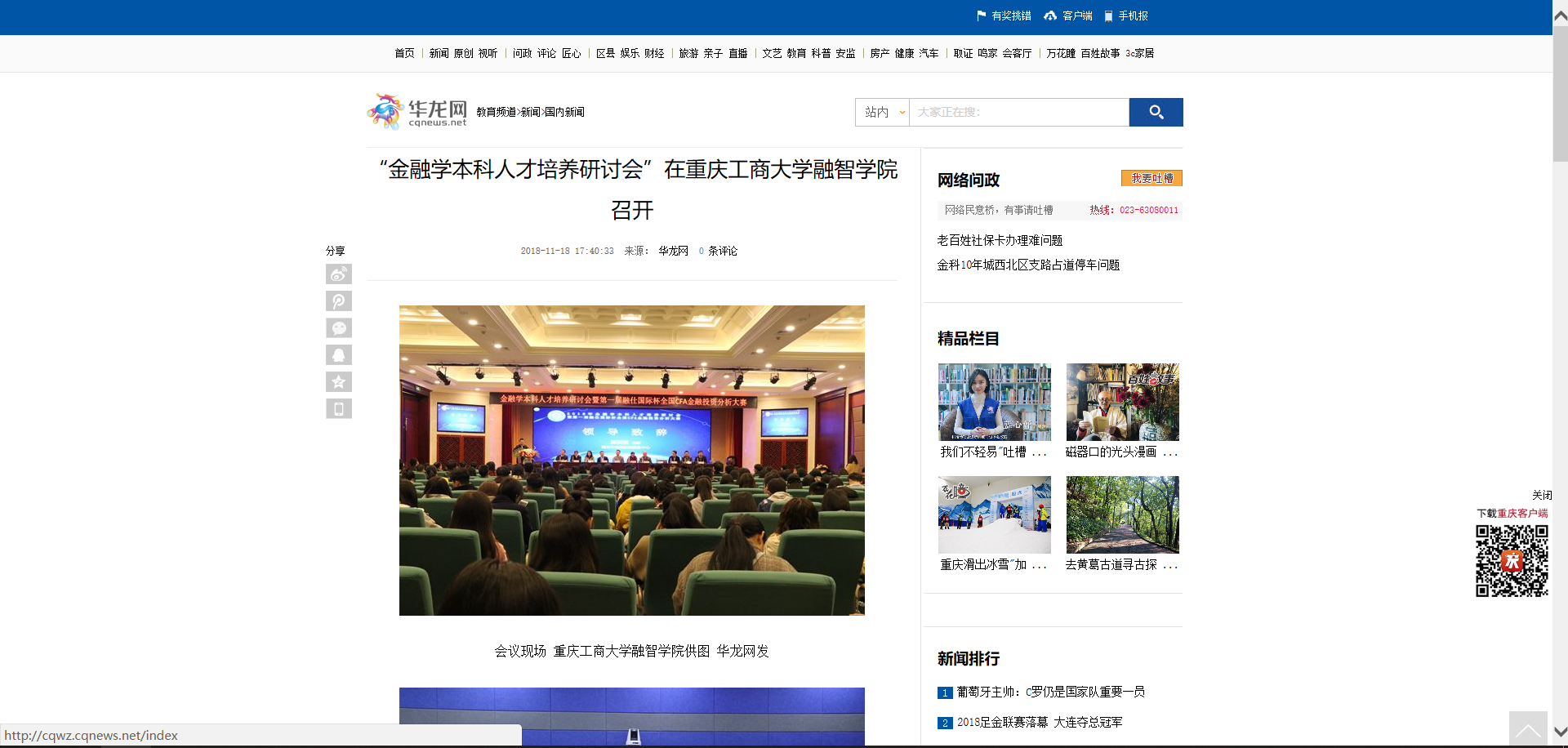Viewport: 1568px width, 748px height.
Task: Click the 客户端 cloud download icon
Action: [x=1050, y=16]
